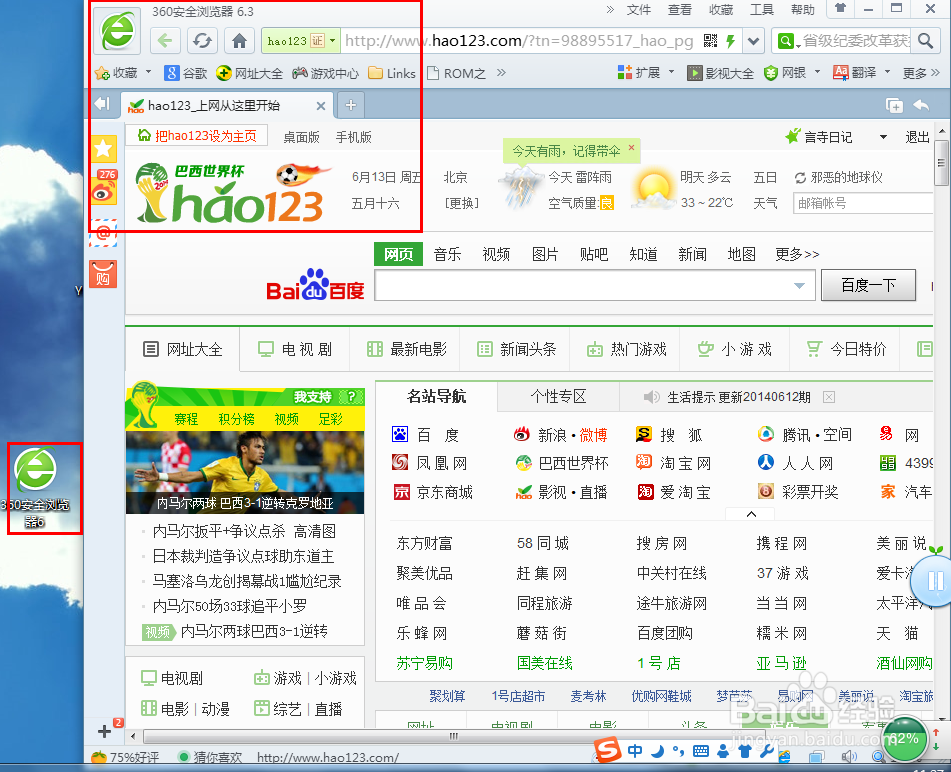Close the 生活提示 notice
Image resolution: width=951 pixels, height=772 pixels.
click(829, 397)
